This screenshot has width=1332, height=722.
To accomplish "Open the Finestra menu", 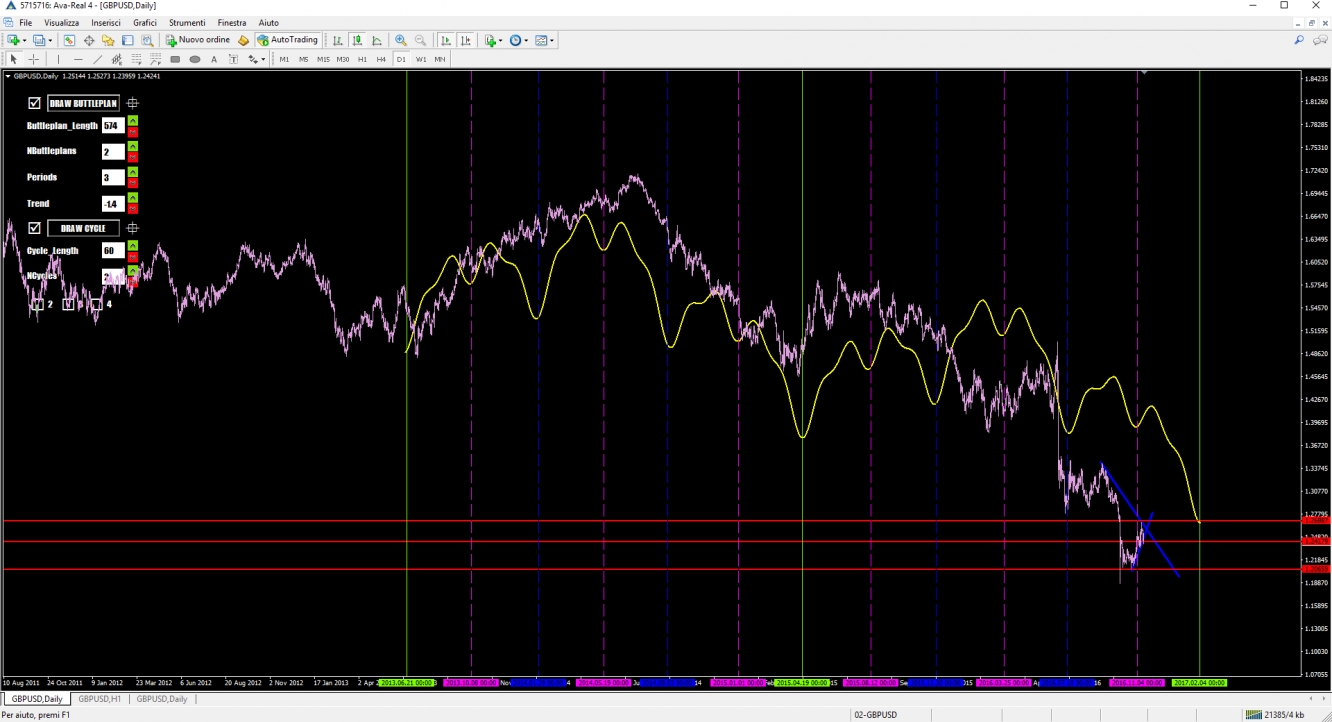I will [x=232, y=22].
